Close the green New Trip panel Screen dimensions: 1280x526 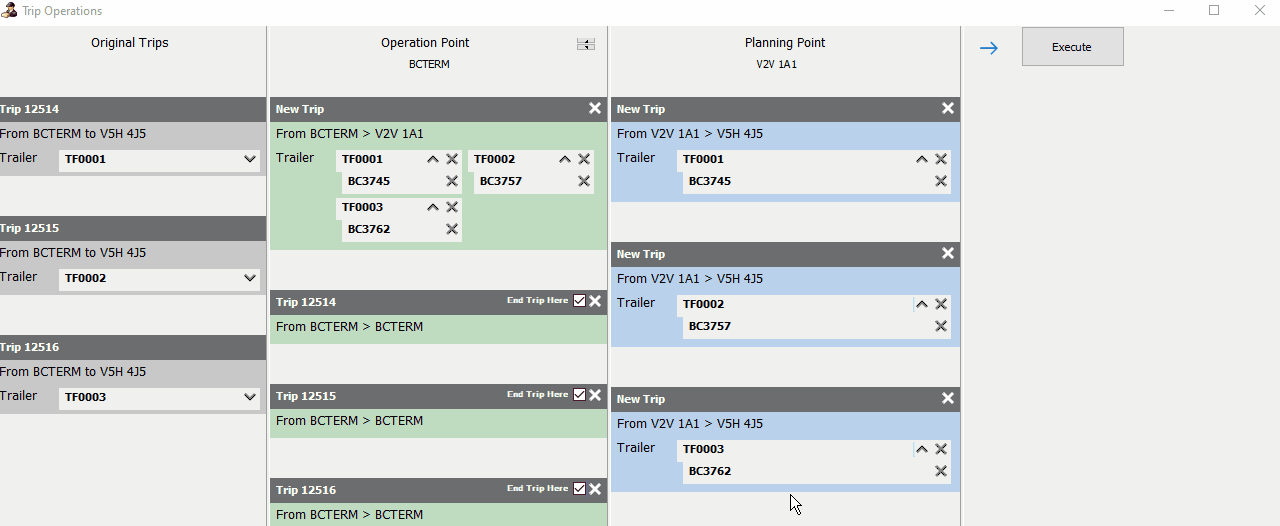[595, 109]
